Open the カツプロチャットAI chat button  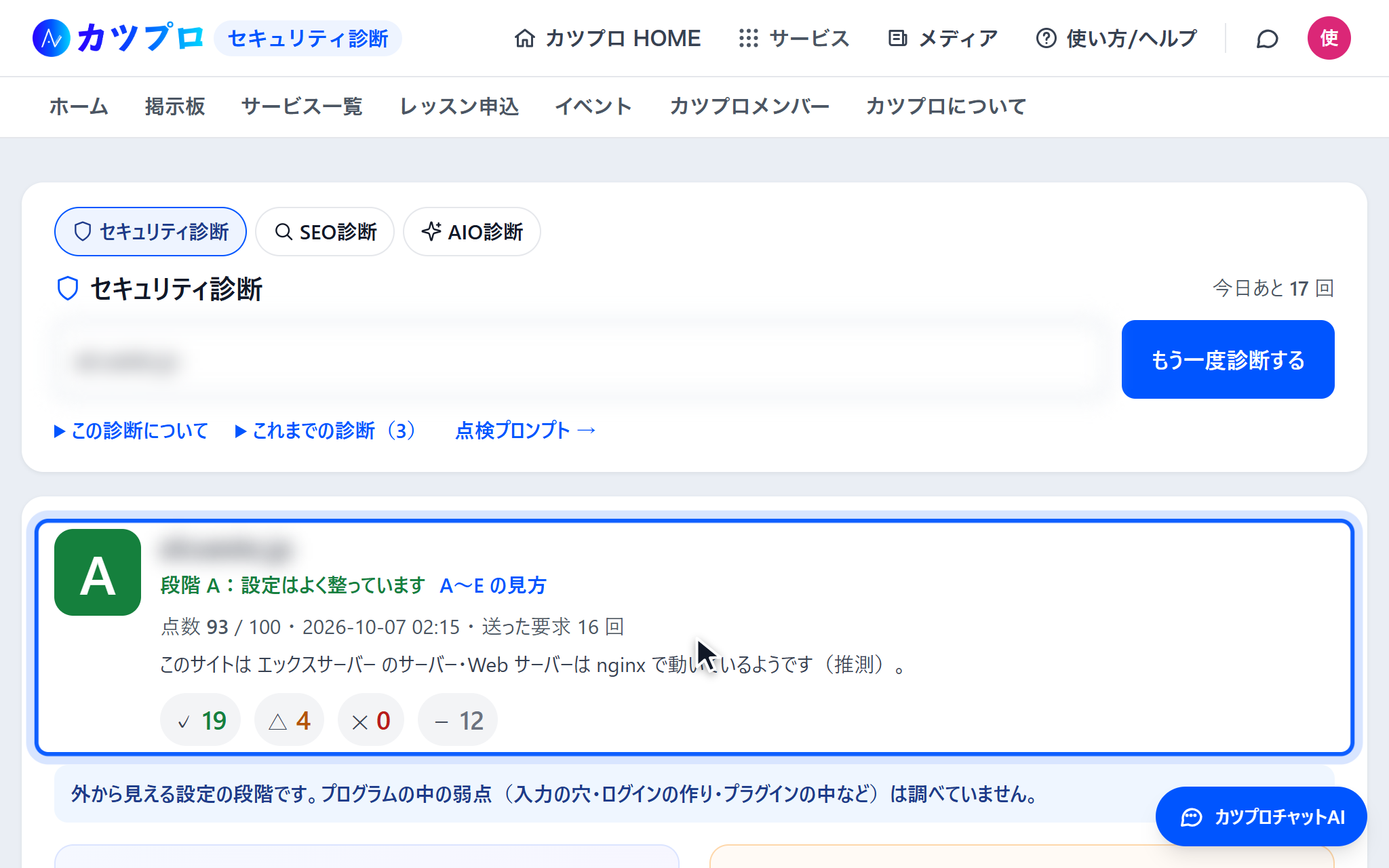coord(1261,816)
